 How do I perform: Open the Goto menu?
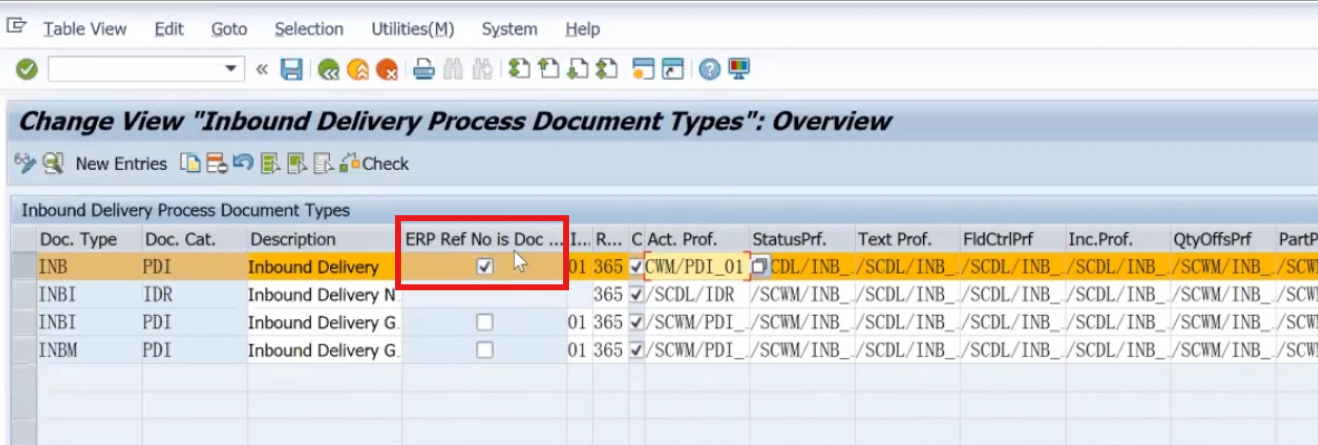point(229,29)
